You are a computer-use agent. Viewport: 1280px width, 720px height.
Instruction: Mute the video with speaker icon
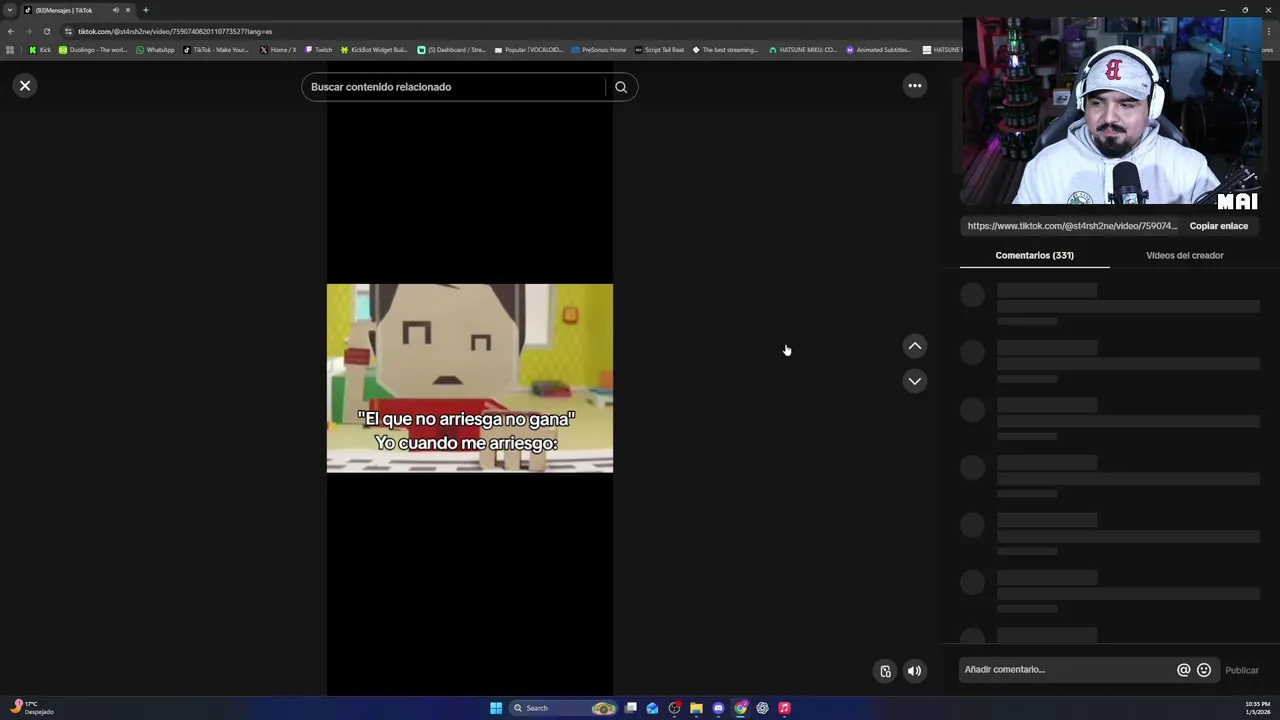click(x=914, y=671)
